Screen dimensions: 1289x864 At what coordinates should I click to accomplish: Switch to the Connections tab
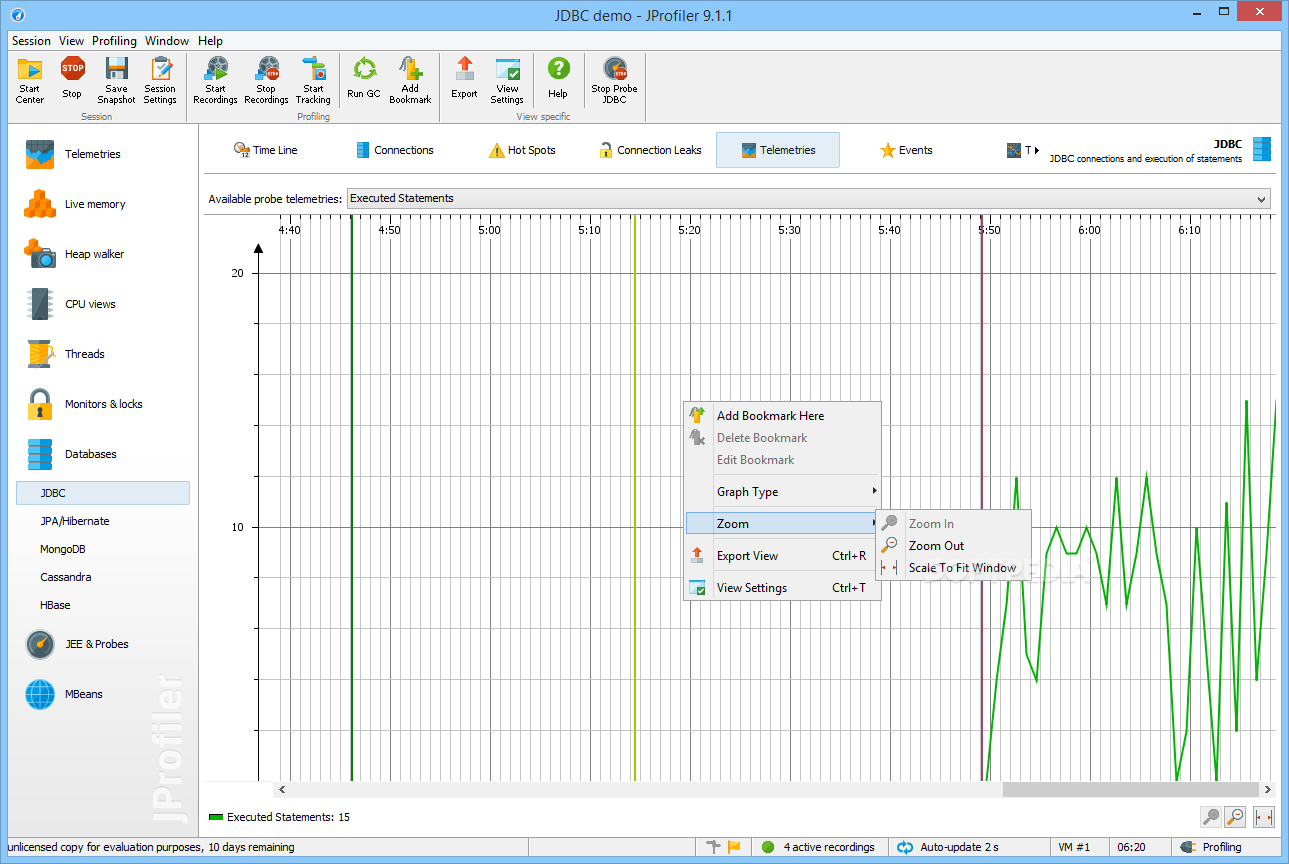tap(394, 150)
